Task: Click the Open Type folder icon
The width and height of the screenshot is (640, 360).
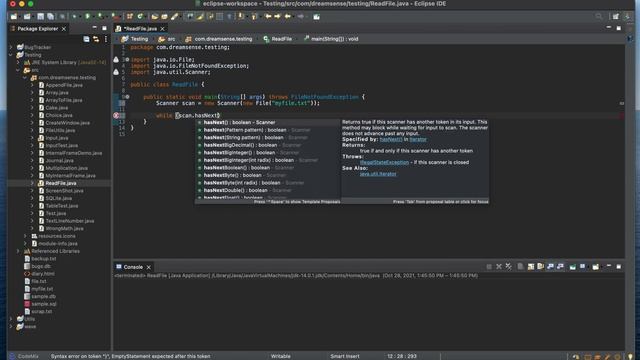Action: pos(155,16)
